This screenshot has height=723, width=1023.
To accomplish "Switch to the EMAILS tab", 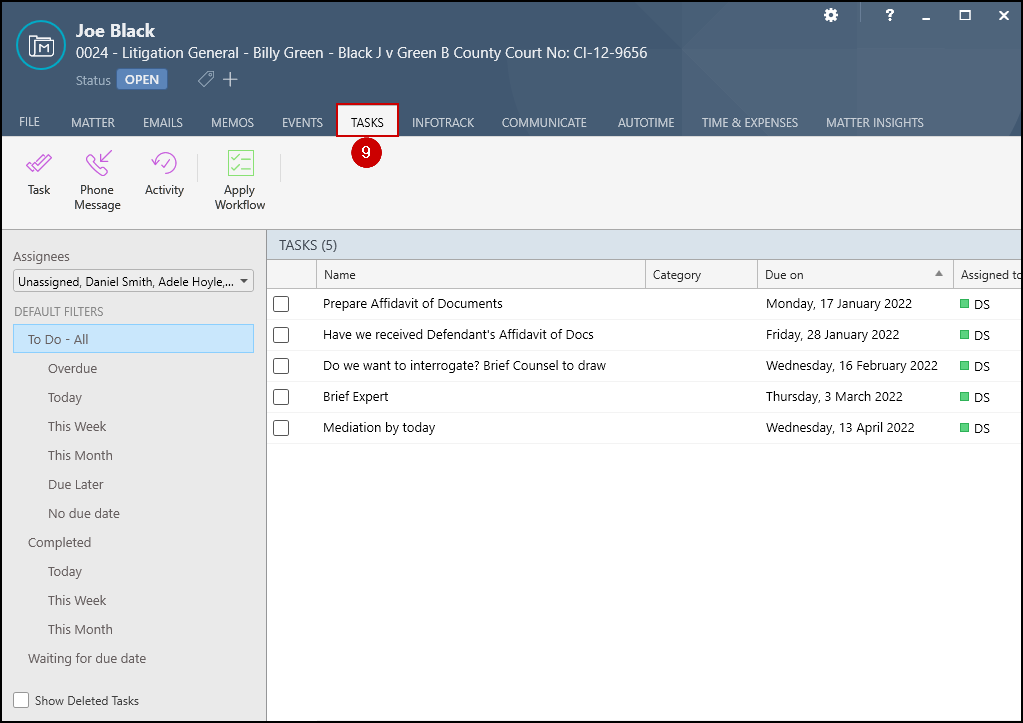I will click(162, 123).
